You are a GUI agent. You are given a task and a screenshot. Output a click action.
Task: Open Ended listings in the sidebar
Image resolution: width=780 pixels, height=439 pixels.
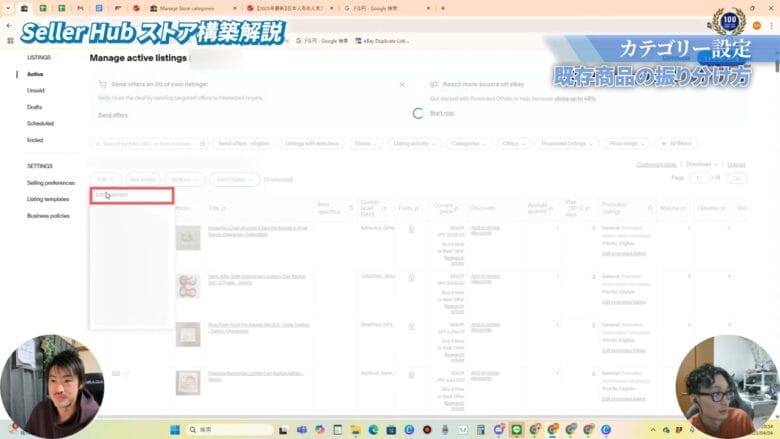(35, 140)
